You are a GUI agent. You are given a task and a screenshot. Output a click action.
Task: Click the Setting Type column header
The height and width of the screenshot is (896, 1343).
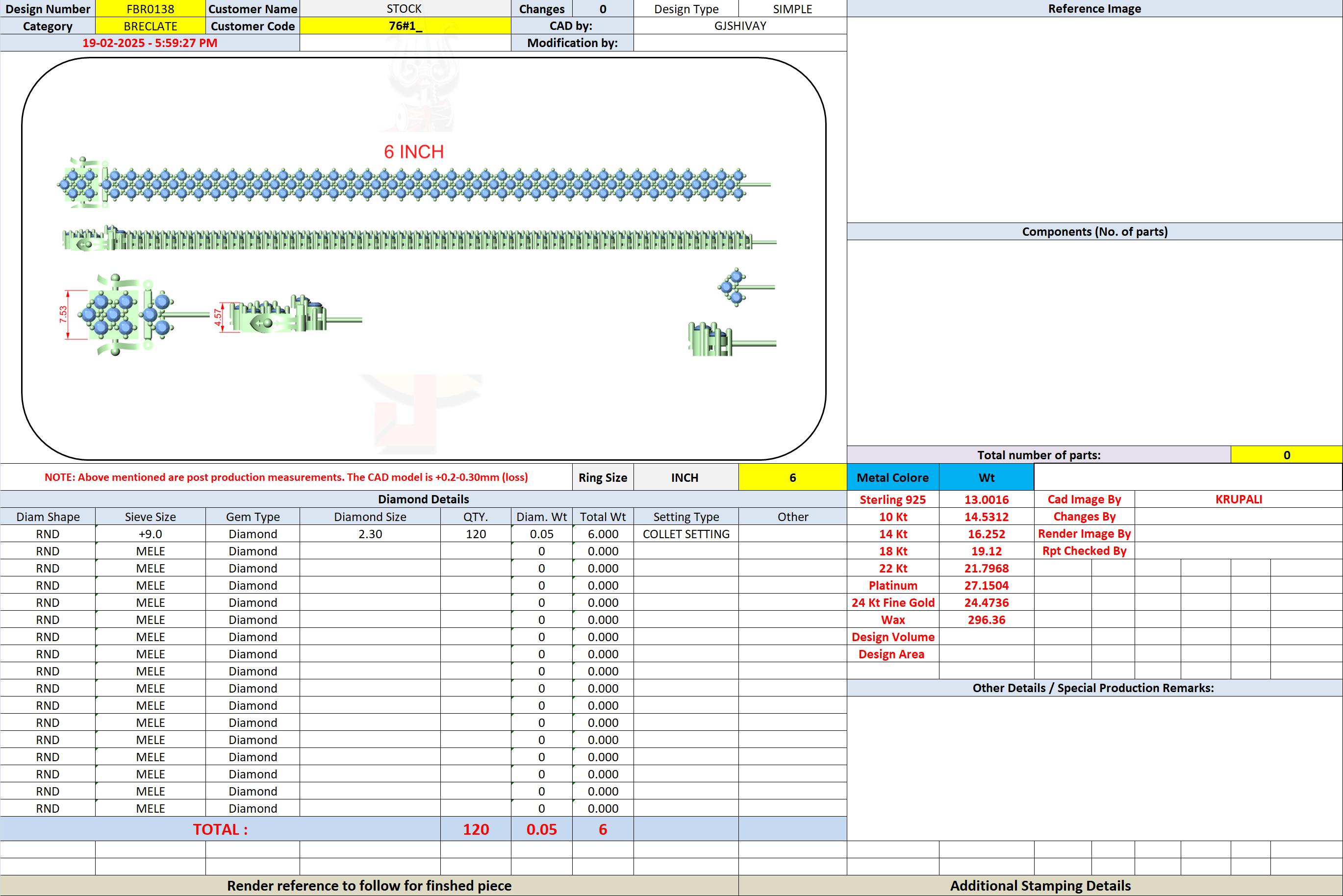(686, 517)
